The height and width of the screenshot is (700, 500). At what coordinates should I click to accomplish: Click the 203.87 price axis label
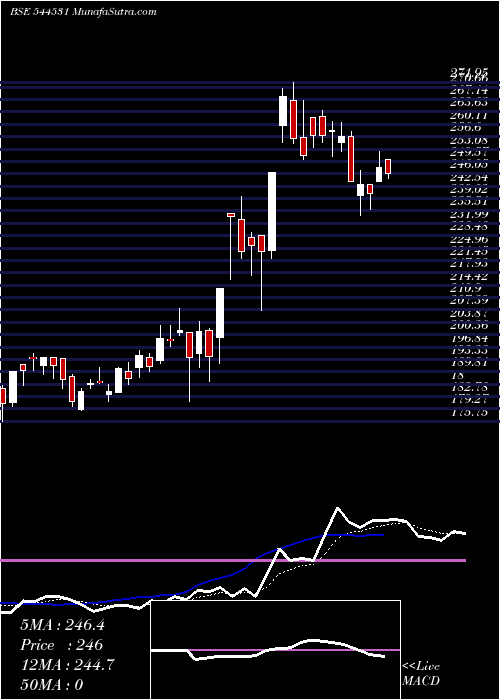click(x=469, y=314)
